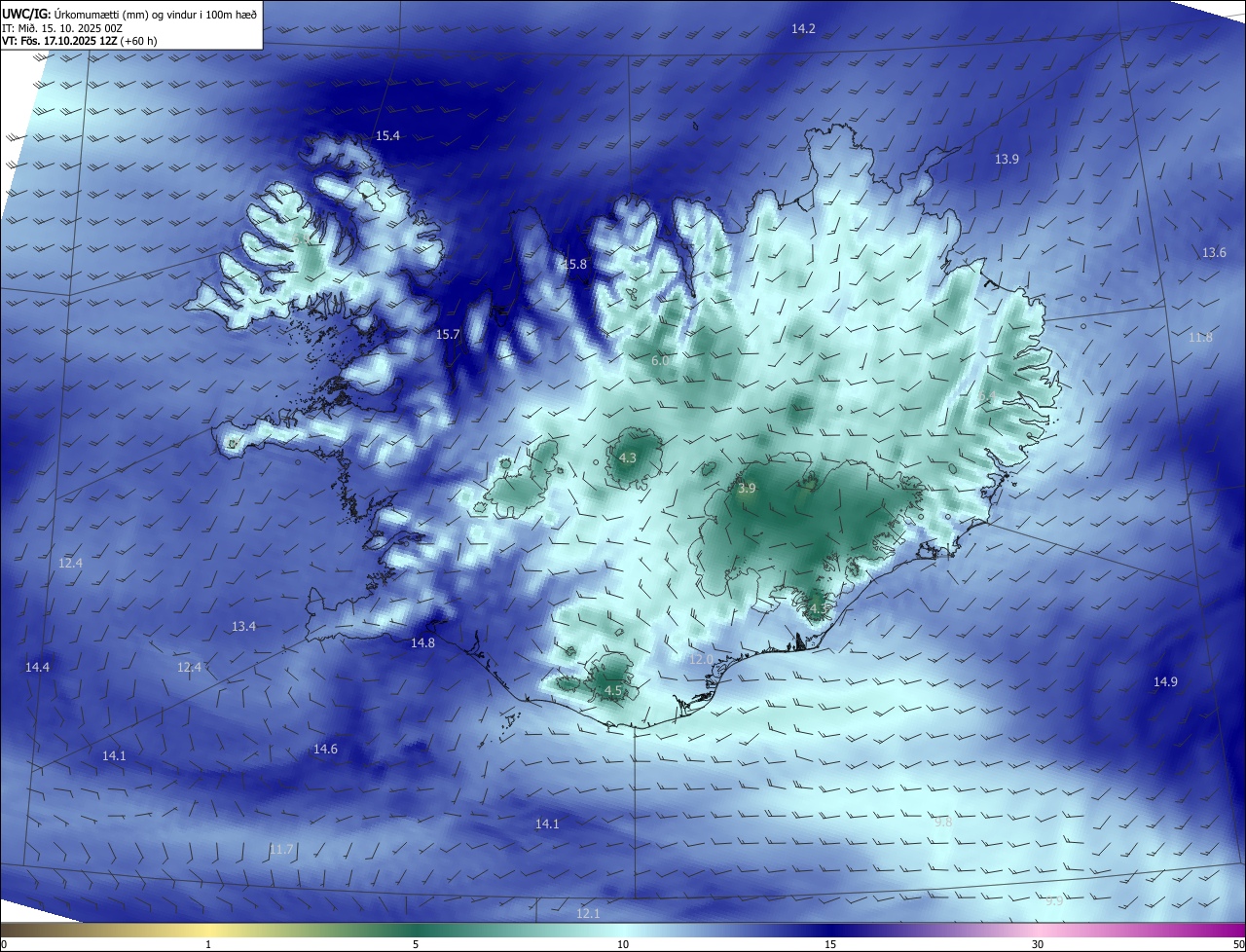1246x952 pixels.
Task: Click the 50 tick on the color scale
Action: 1239,944
